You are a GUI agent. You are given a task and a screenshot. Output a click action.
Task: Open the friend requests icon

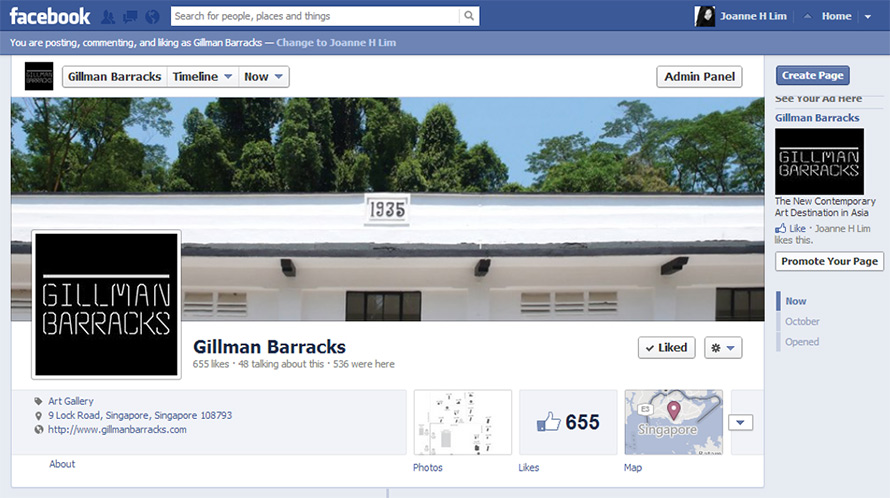[x=108, y=17]
